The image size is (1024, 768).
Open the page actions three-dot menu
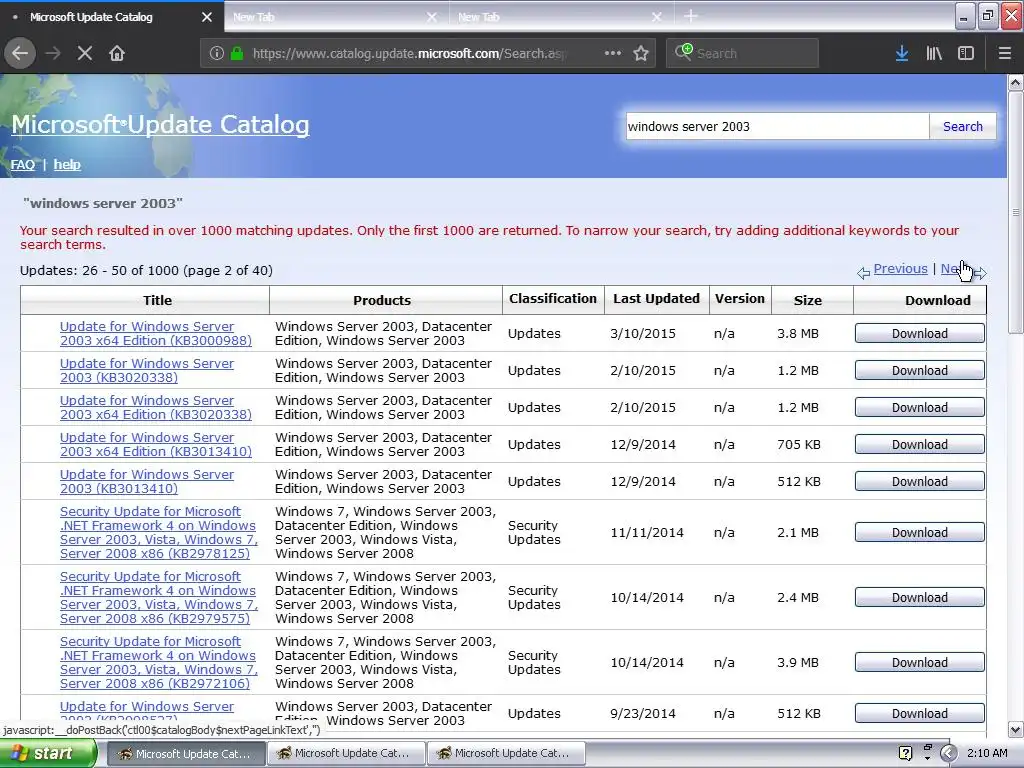click(x=613, y=54)
